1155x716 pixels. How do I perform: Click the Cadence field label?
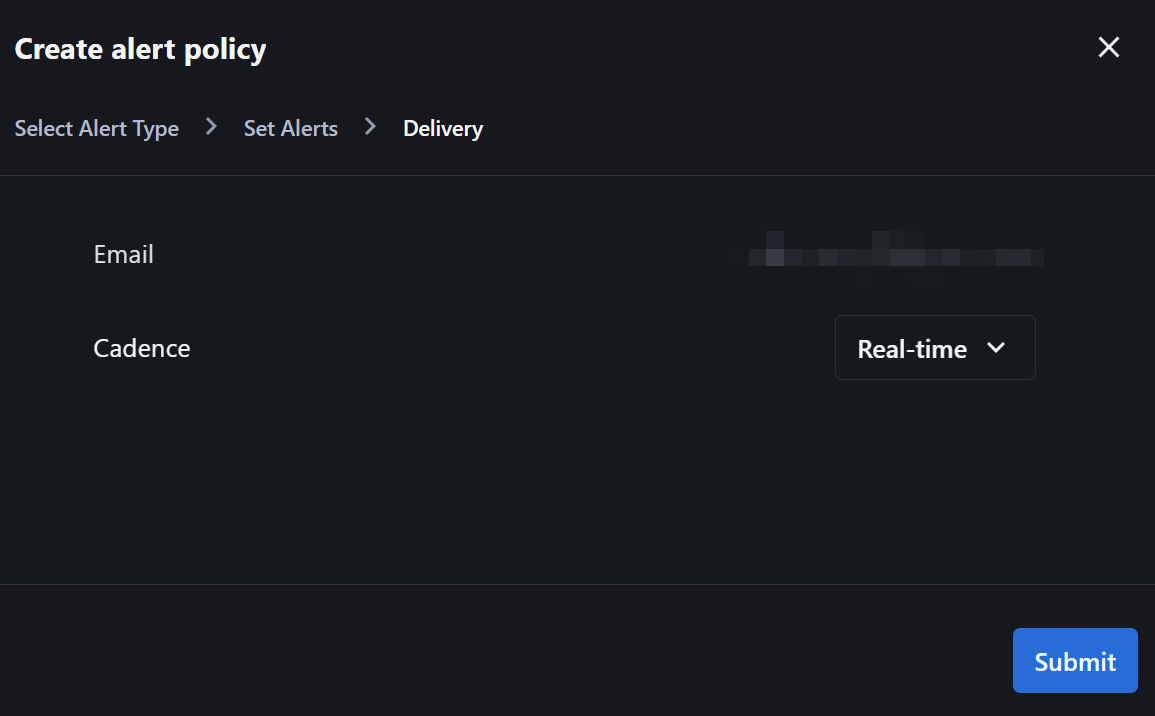(141, 348)
